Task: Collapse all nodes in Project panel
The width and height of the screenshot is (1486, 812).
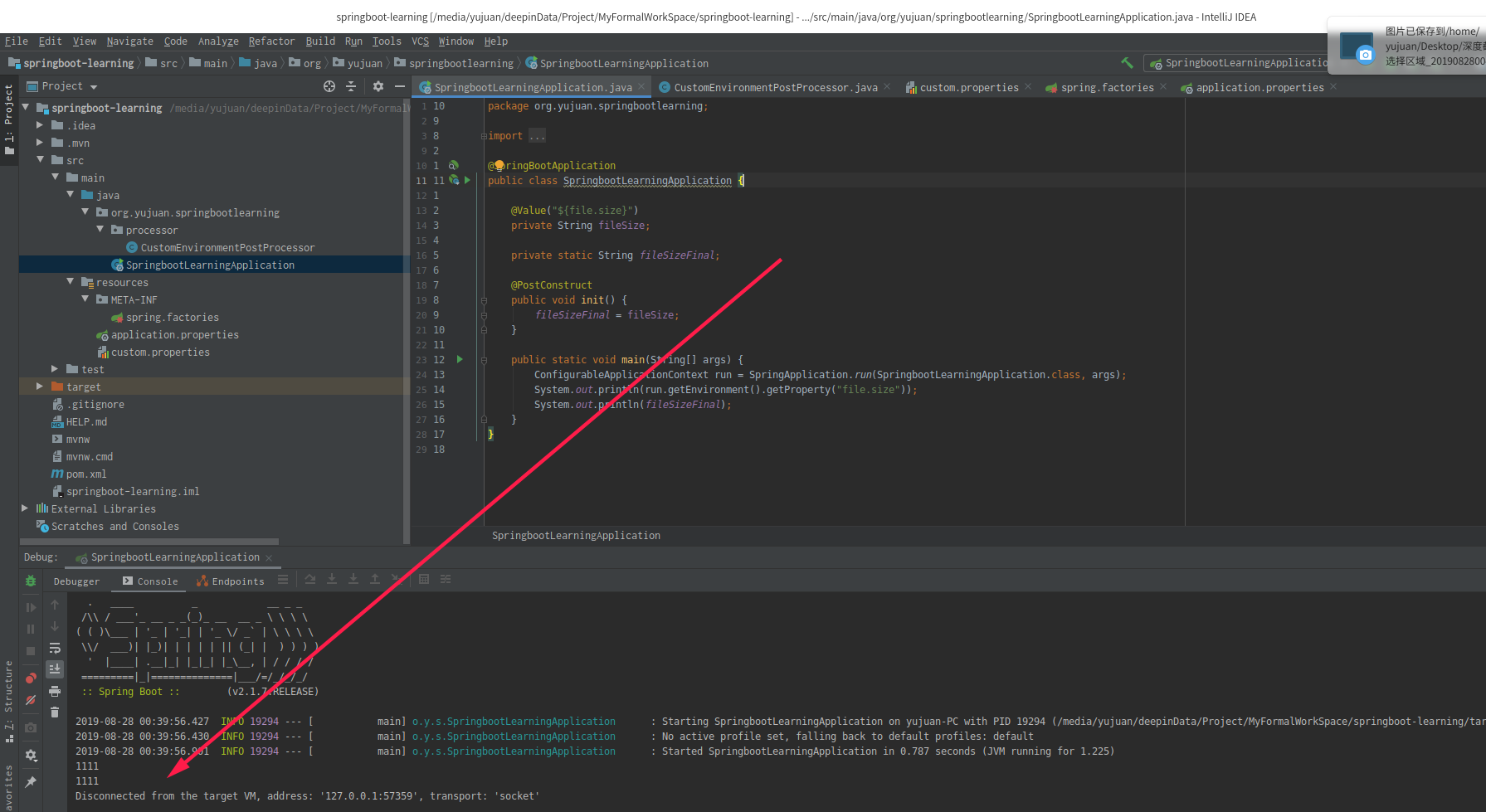Action: pos(351,86)
